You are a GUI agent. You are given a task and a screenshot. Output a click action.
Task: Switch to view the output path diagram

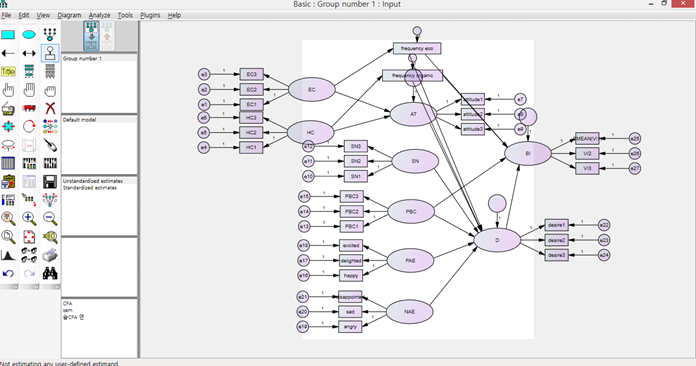pos(107,35)
